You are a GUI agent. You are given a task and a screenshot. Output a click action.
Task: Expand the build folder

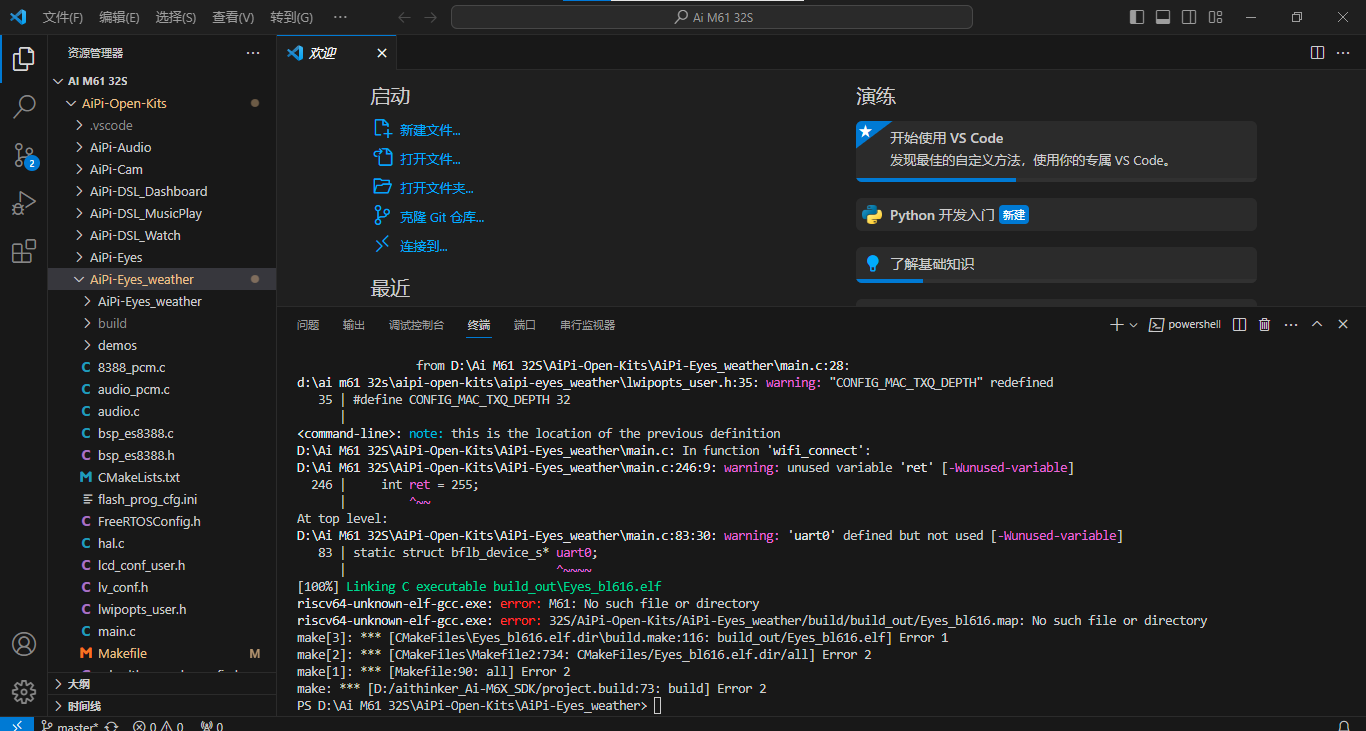tap(162, 323)
